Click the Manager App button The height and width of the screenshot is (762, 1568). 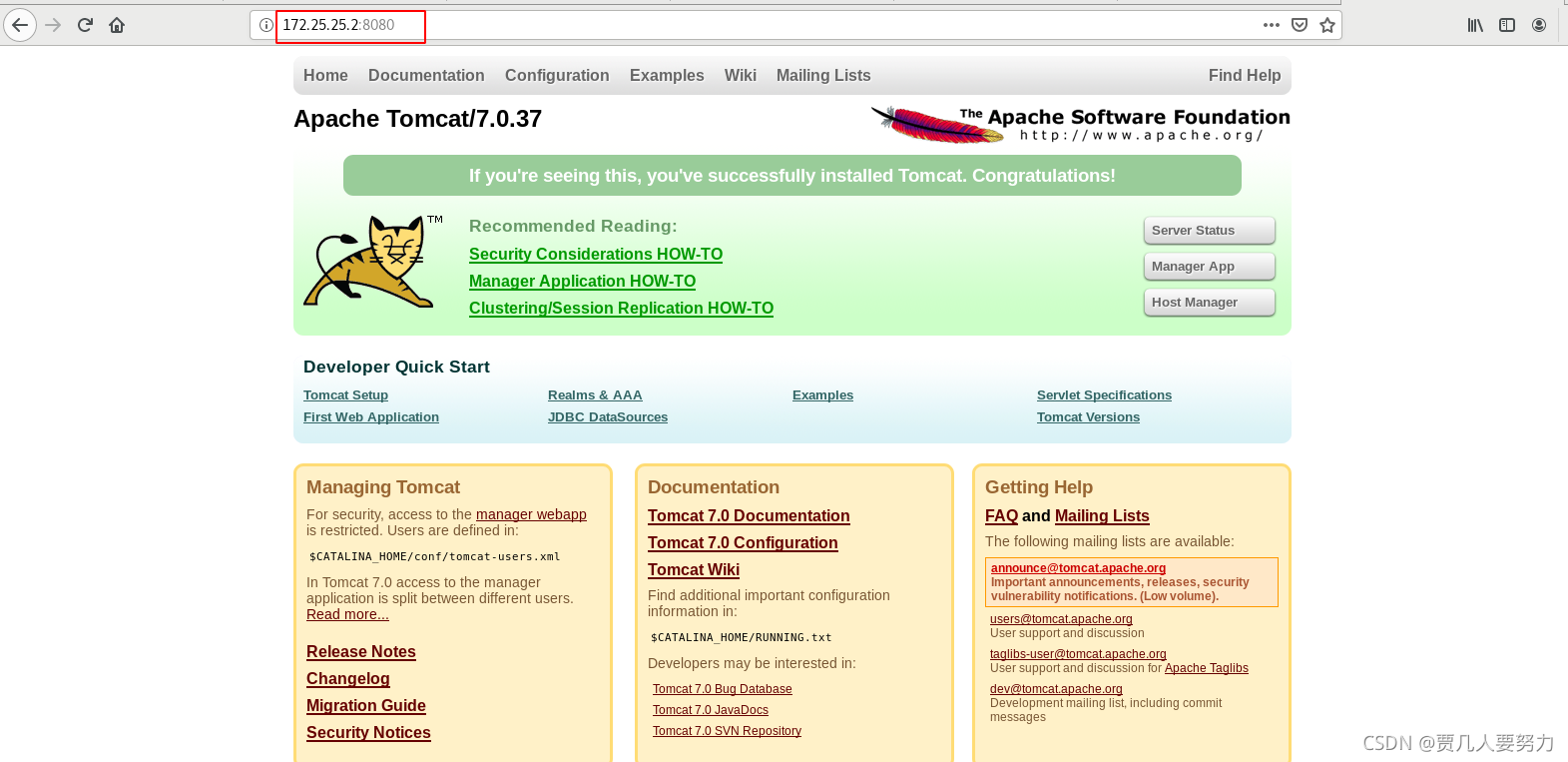click(x=1210, y=267)
